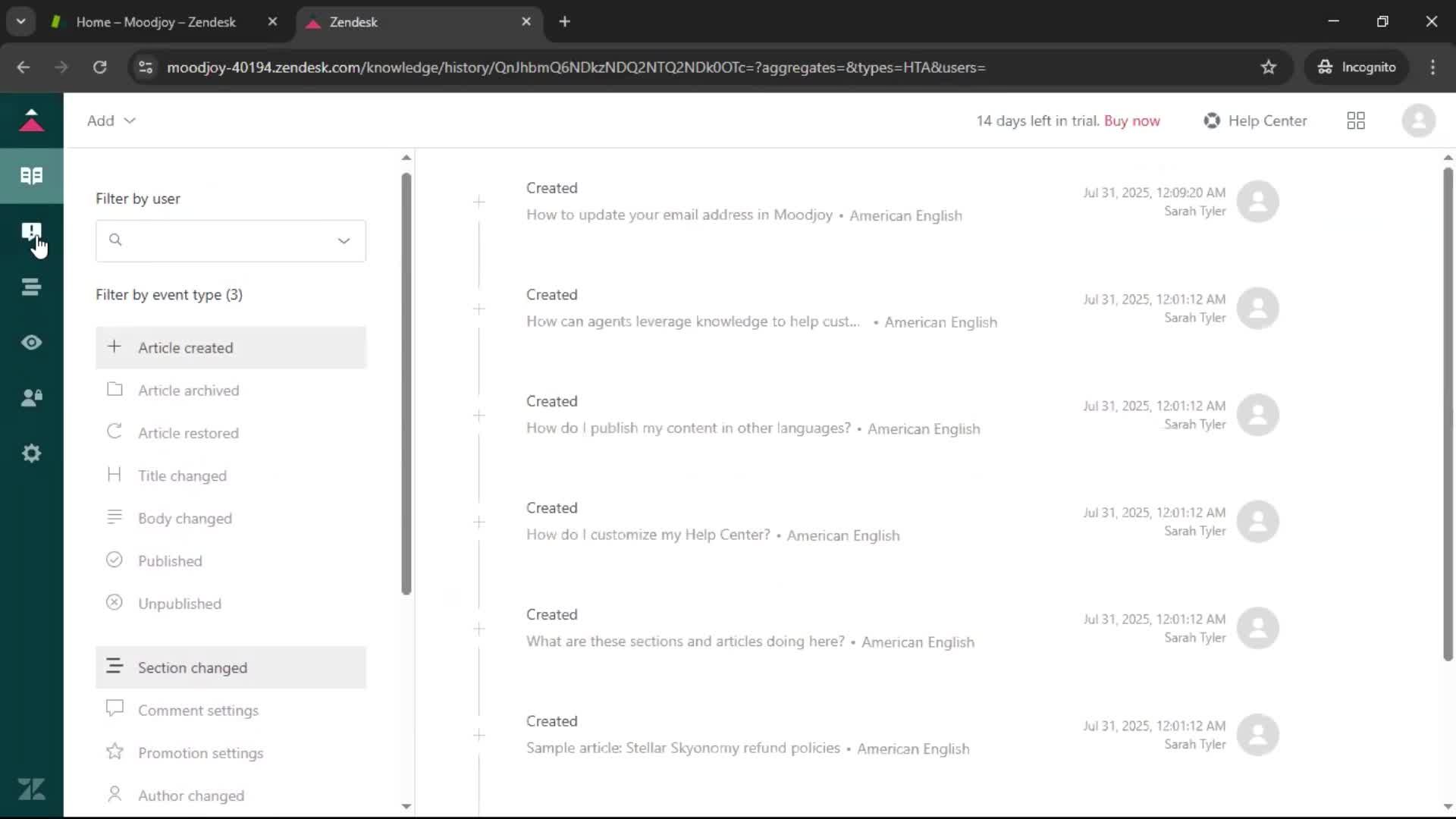Click the history list scrollbar thumb
Image resolution: width=1456 pixels, height=819 pixels.
coord(1448,414)
